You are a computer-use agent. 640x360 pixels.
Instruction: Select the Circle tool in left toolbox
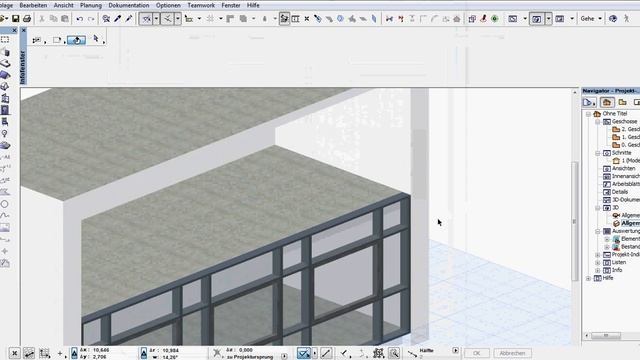click(x=5, y=204)
